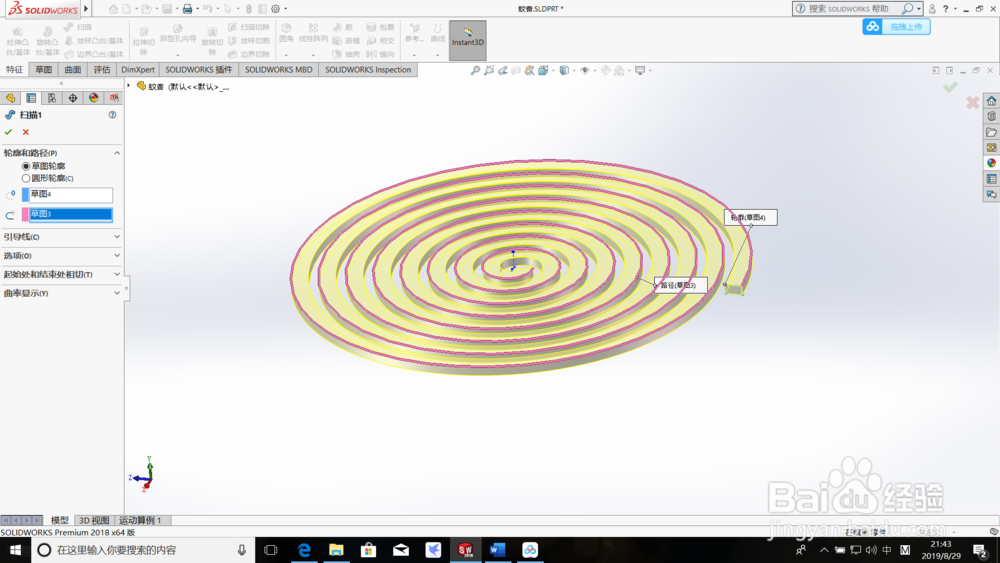Click the Revolved Cut tool
1000x563 pixels.
pyautogui.click(x=212, y=41)
